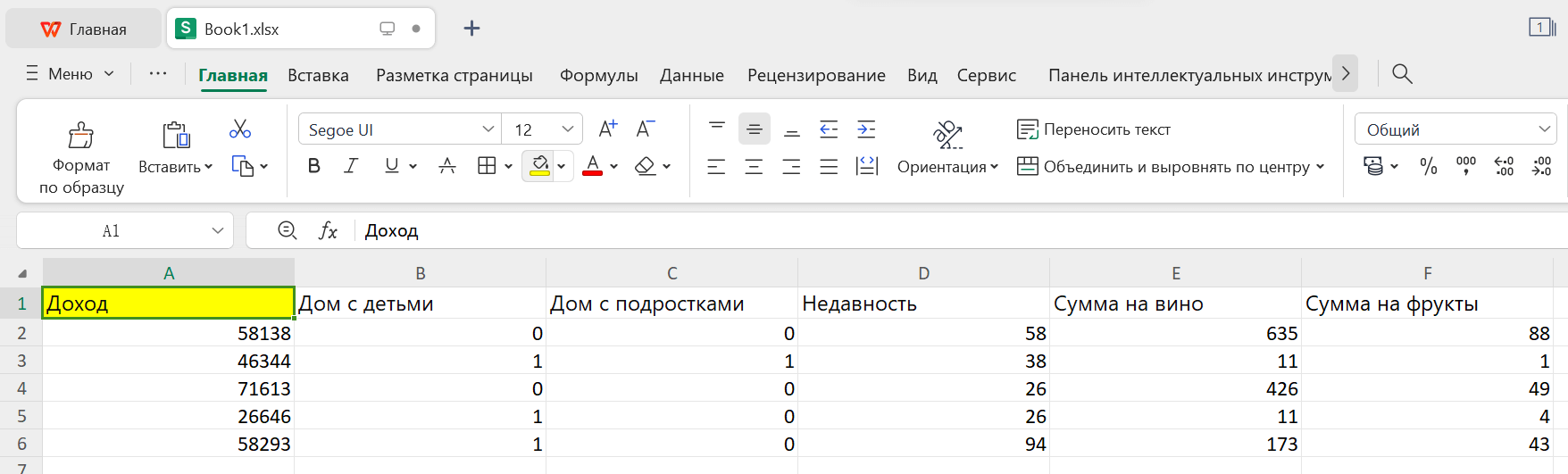Open the Вставка ribbon tab

click(x=318, y=76)
